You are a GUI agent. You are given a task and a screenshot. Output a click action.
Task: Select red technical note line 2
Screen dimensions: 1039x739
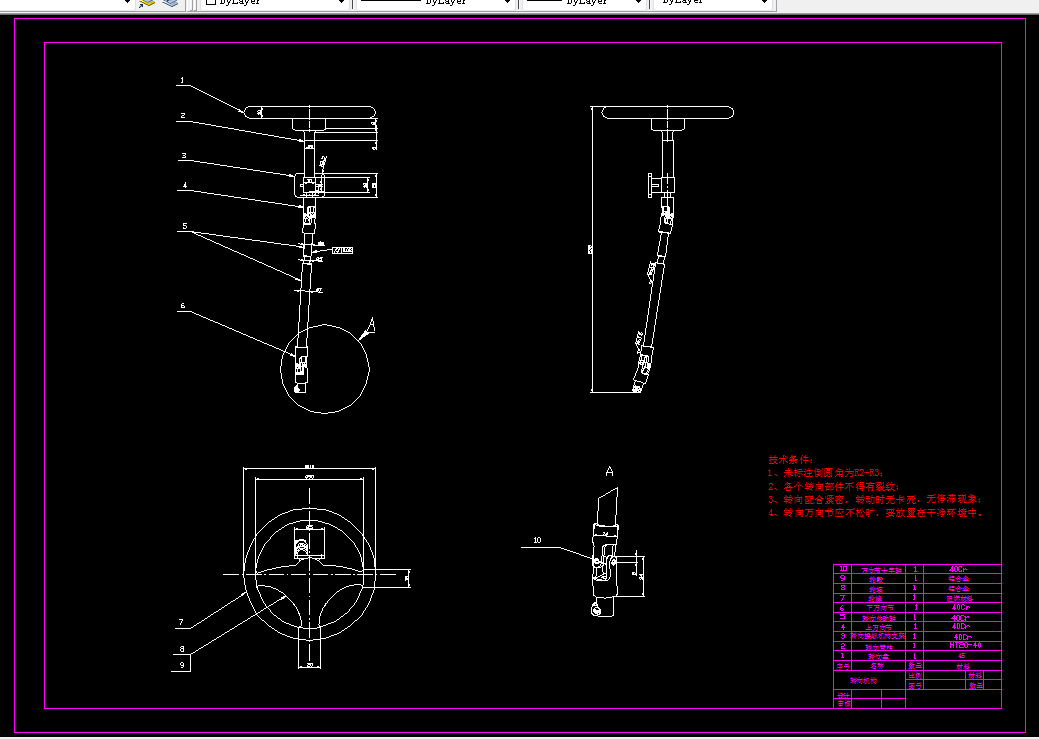pyautogui.click(x=834, y=486)
